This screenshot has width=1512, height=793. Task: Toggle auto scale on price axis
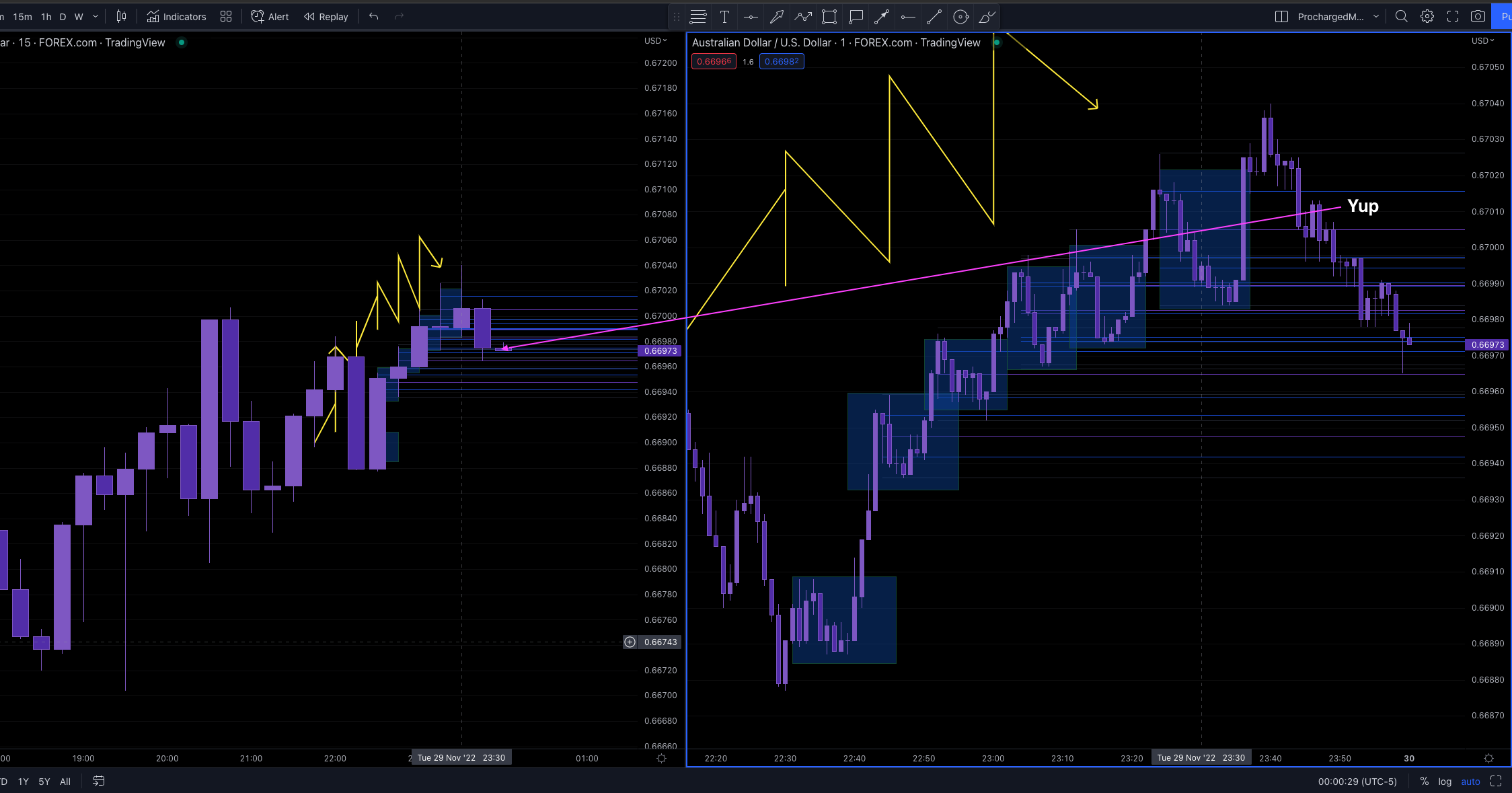(1470, 781)
